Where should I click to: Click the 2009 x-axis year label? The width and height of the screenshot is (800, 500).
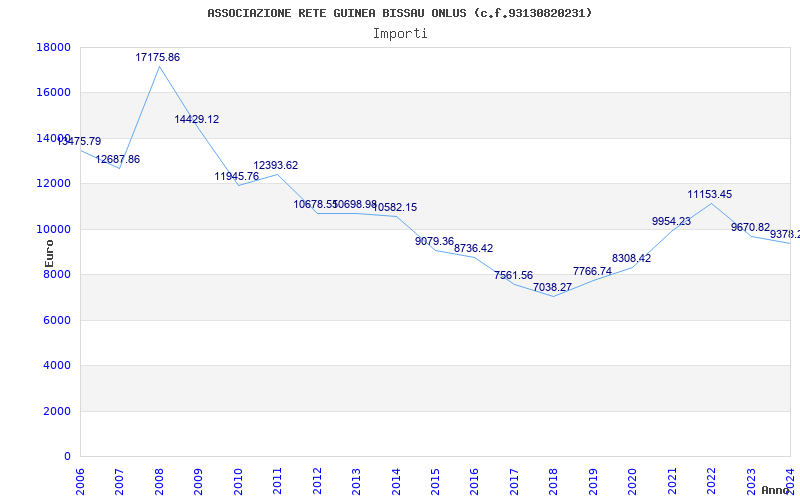[x=198, y=481]
